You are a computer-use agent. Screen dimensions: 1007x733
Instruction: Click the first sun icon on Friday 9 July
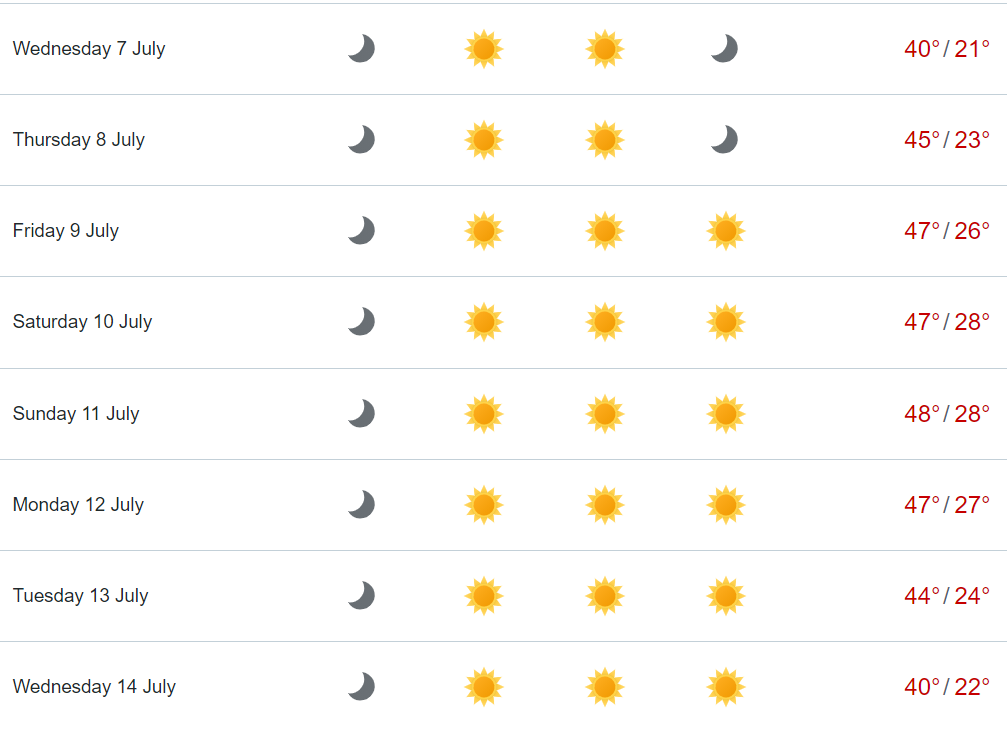point(484,231)
